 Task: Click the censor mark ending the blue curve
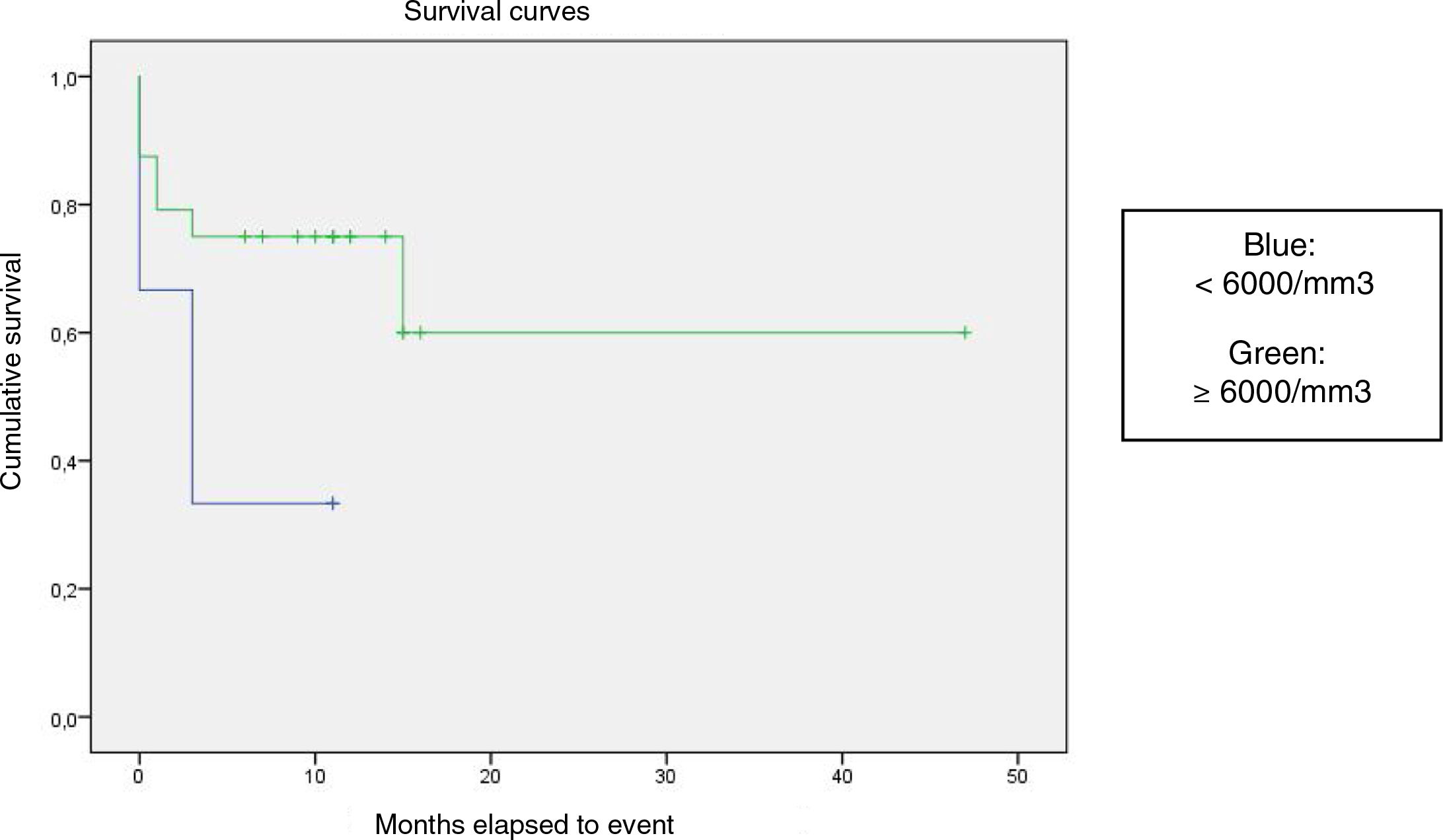point(334,503)
